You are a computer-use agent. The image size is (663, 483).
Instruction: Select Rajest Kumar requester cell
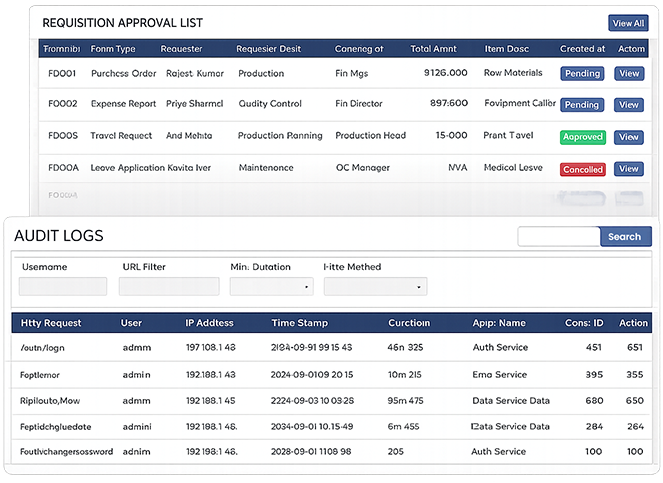coord(196,73)
